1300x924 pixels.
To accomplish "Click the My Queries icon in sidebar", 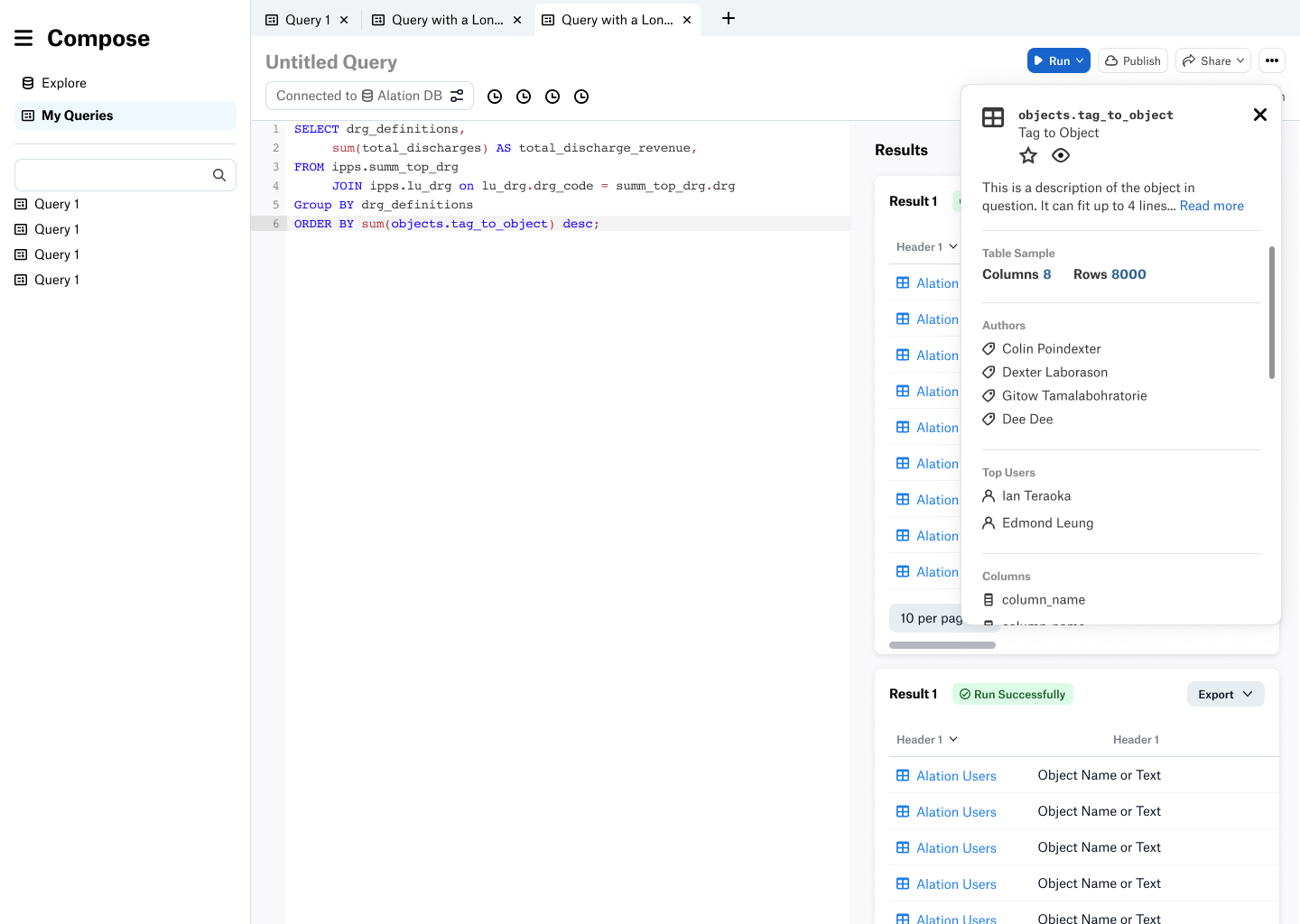I will tap(28, 115).
